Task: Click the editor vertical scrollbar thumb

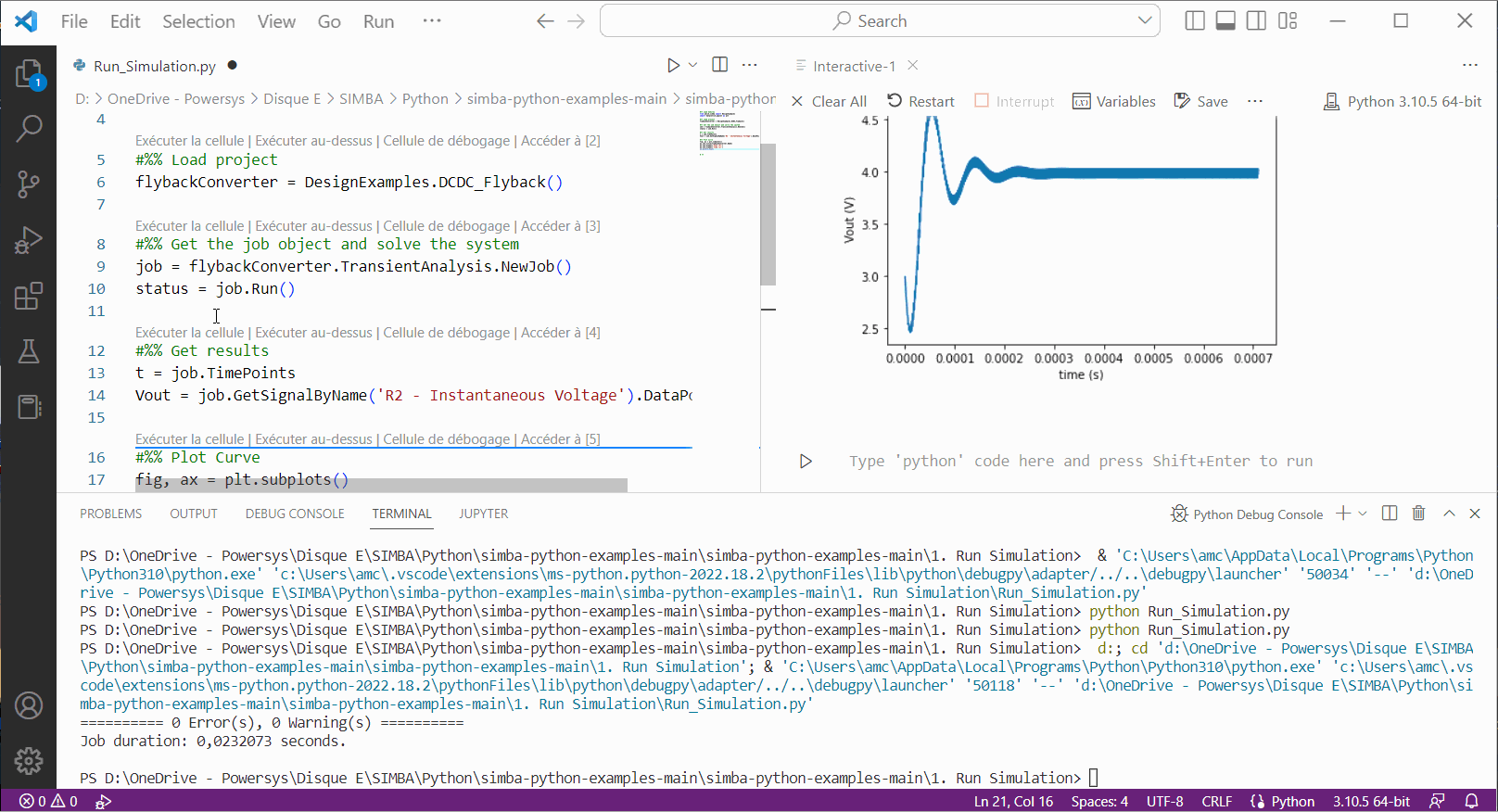Action: (x=768, y=213)
